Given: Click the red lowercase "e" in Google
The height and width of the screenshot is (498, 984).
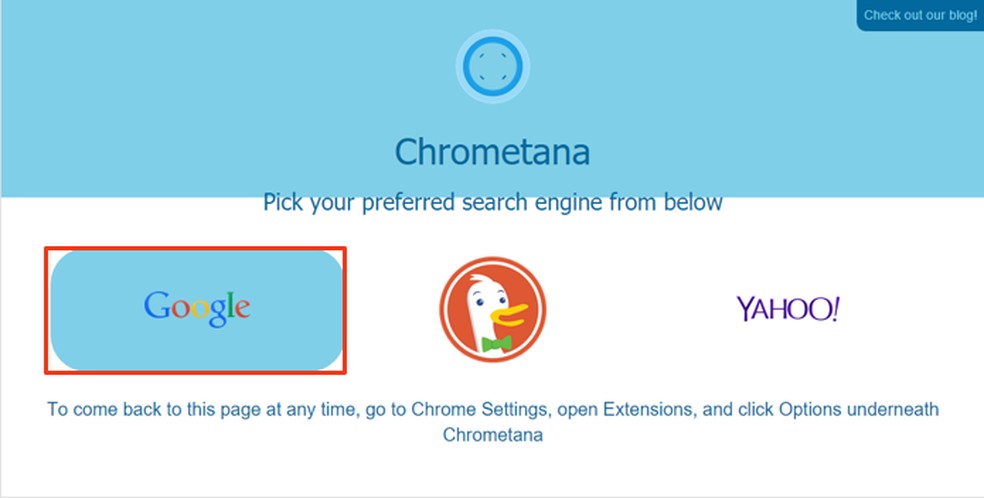Looking at the screenshot, I should pyautogui.click(x=241, y=309).
